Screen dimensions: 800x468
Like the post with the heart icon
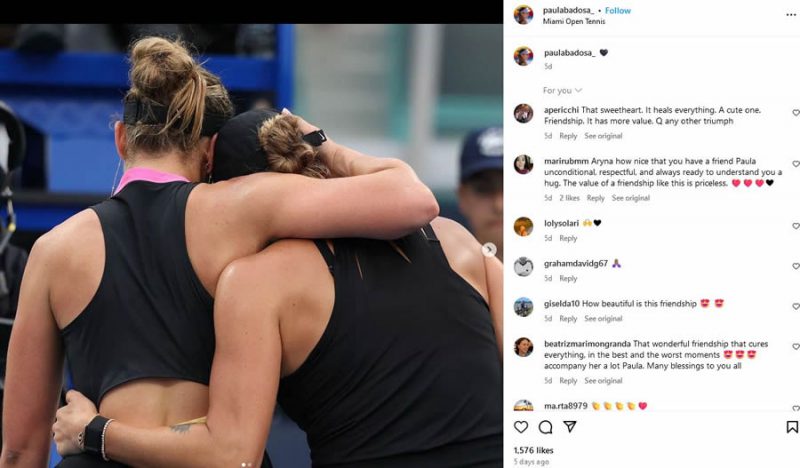pos(520,427)
